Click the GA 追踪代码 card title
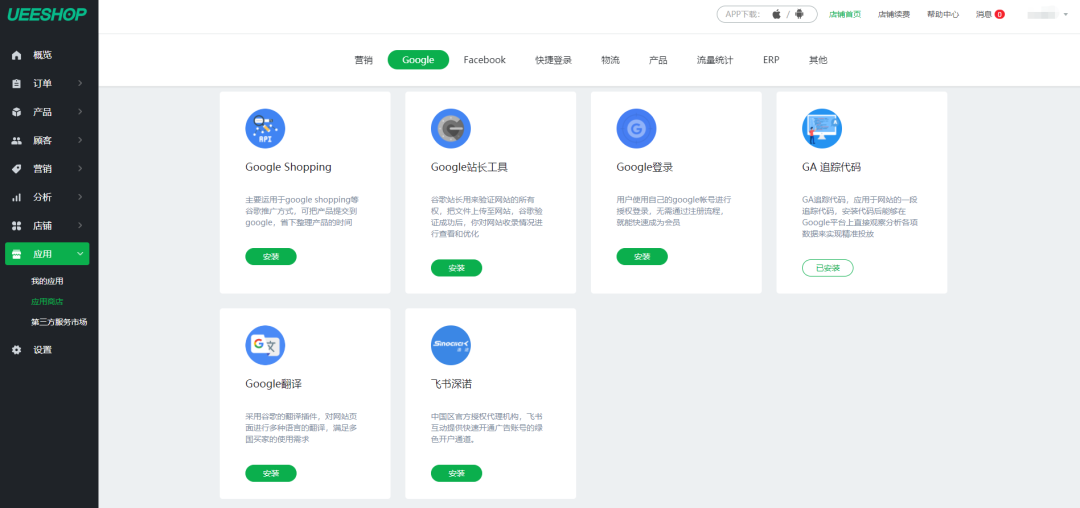This screenshot has width=1080, height=508. point(831,167)
